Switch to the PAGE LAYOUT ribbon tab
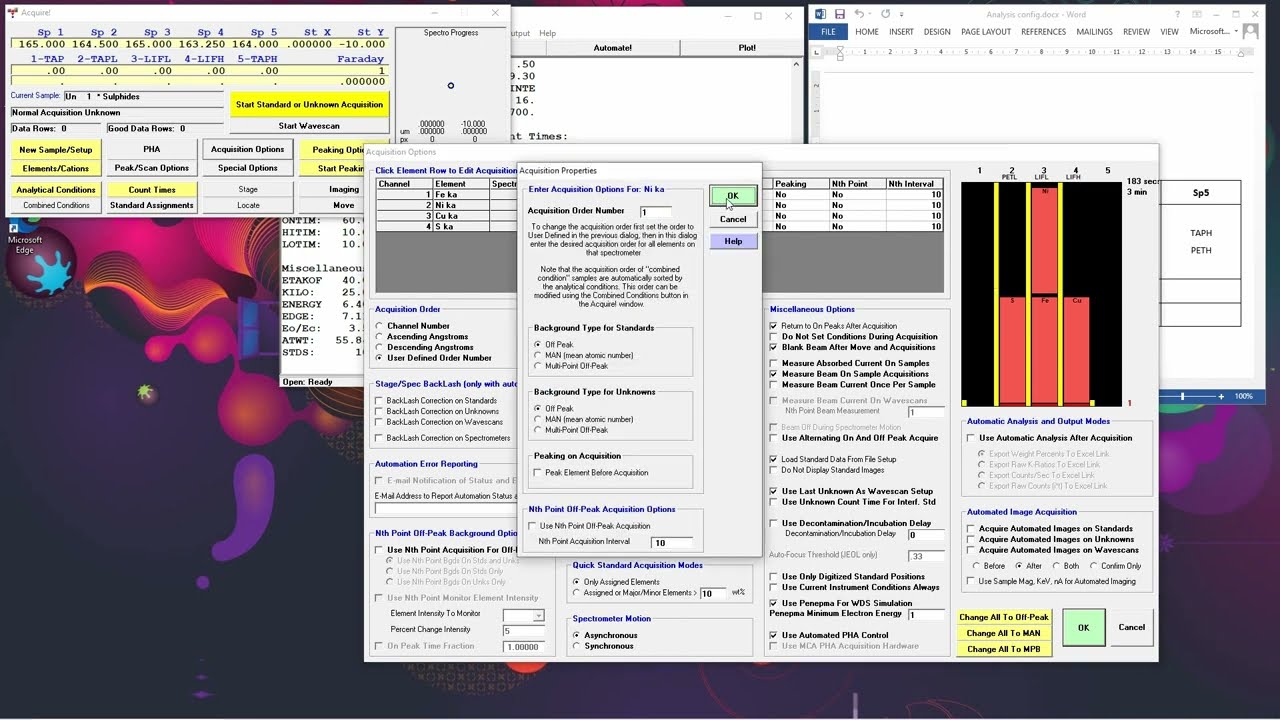 [986, 32]
